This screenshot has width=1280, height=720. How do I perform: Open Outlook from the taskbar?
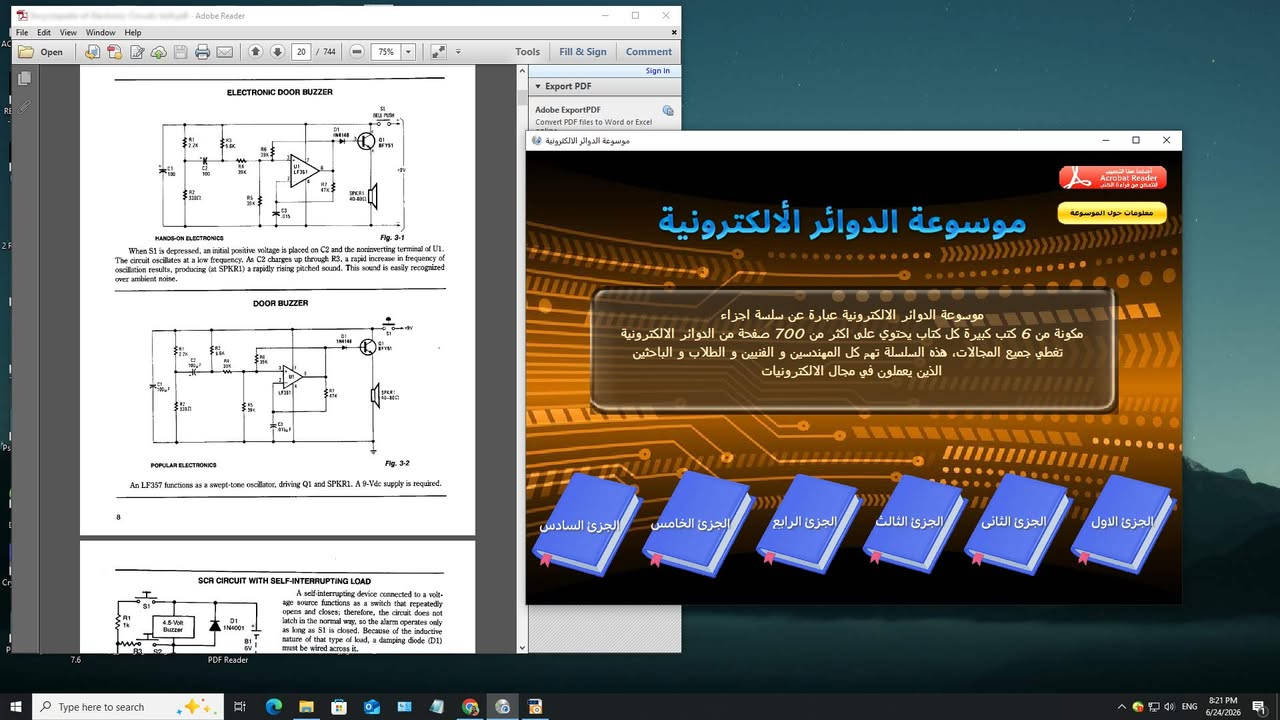[372, 706]
